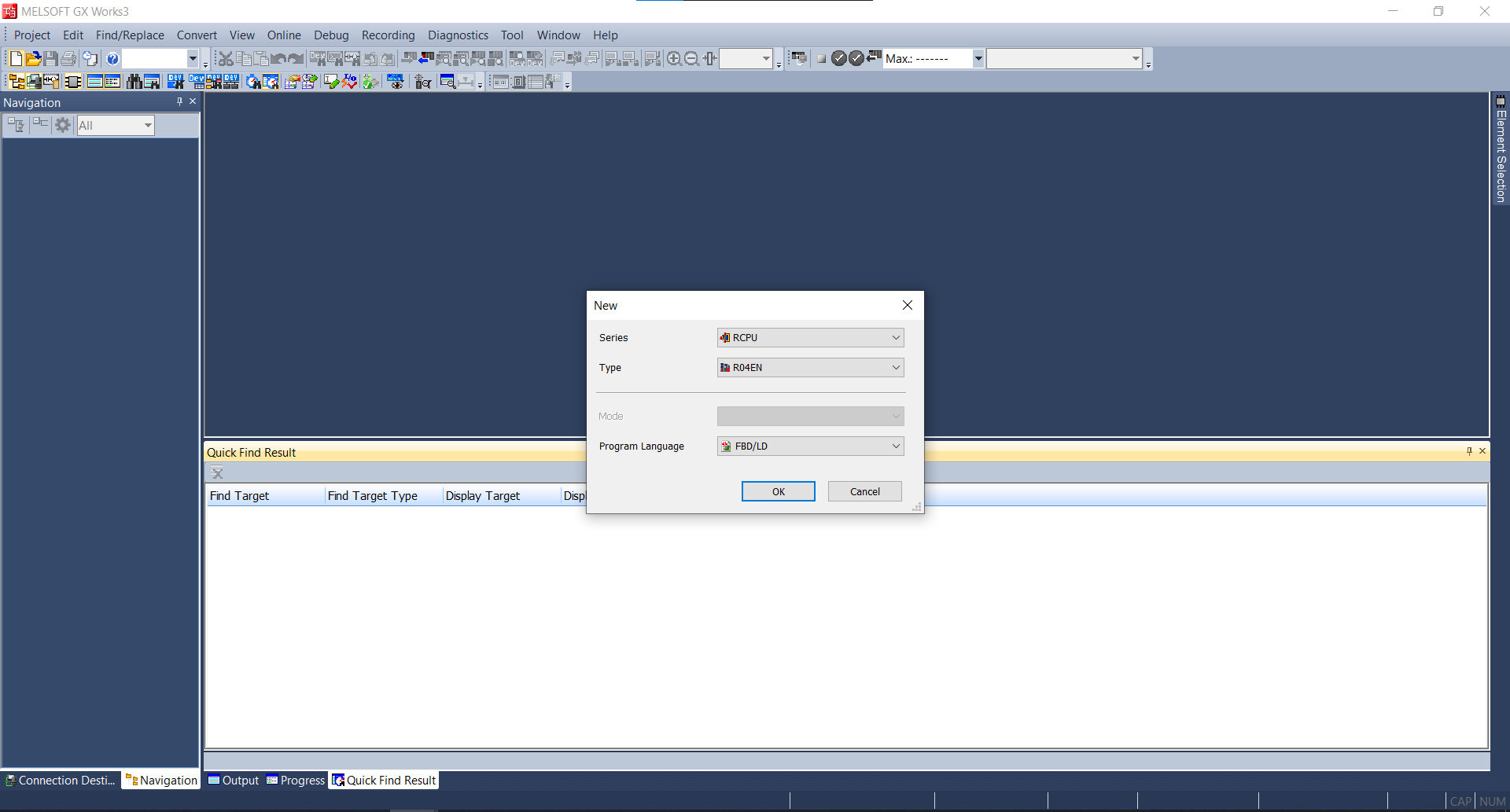The image size is (1510, 812).
Task: Open the Element Selection side tab
Action: click(x=1501, y=149)
